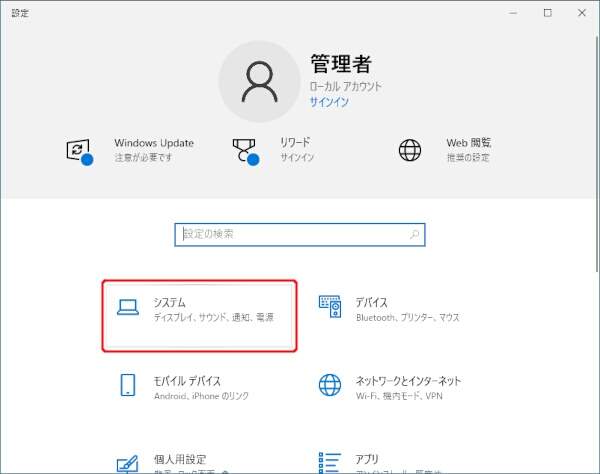600x474 pixels.
Task: Click ローカル アカウント text
Action: (345, 87)
